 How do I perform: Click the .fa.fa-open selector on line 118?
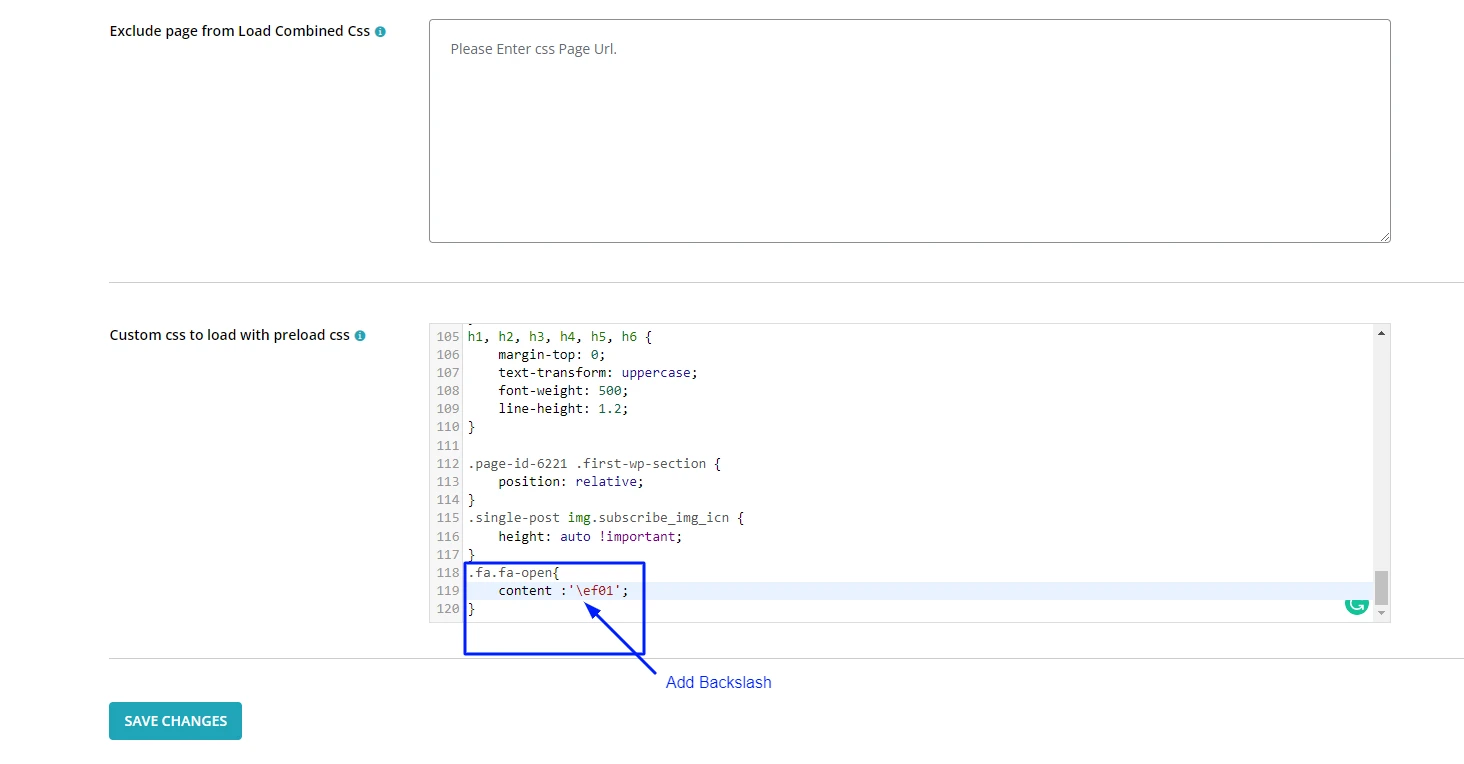[x=512, y=573]
